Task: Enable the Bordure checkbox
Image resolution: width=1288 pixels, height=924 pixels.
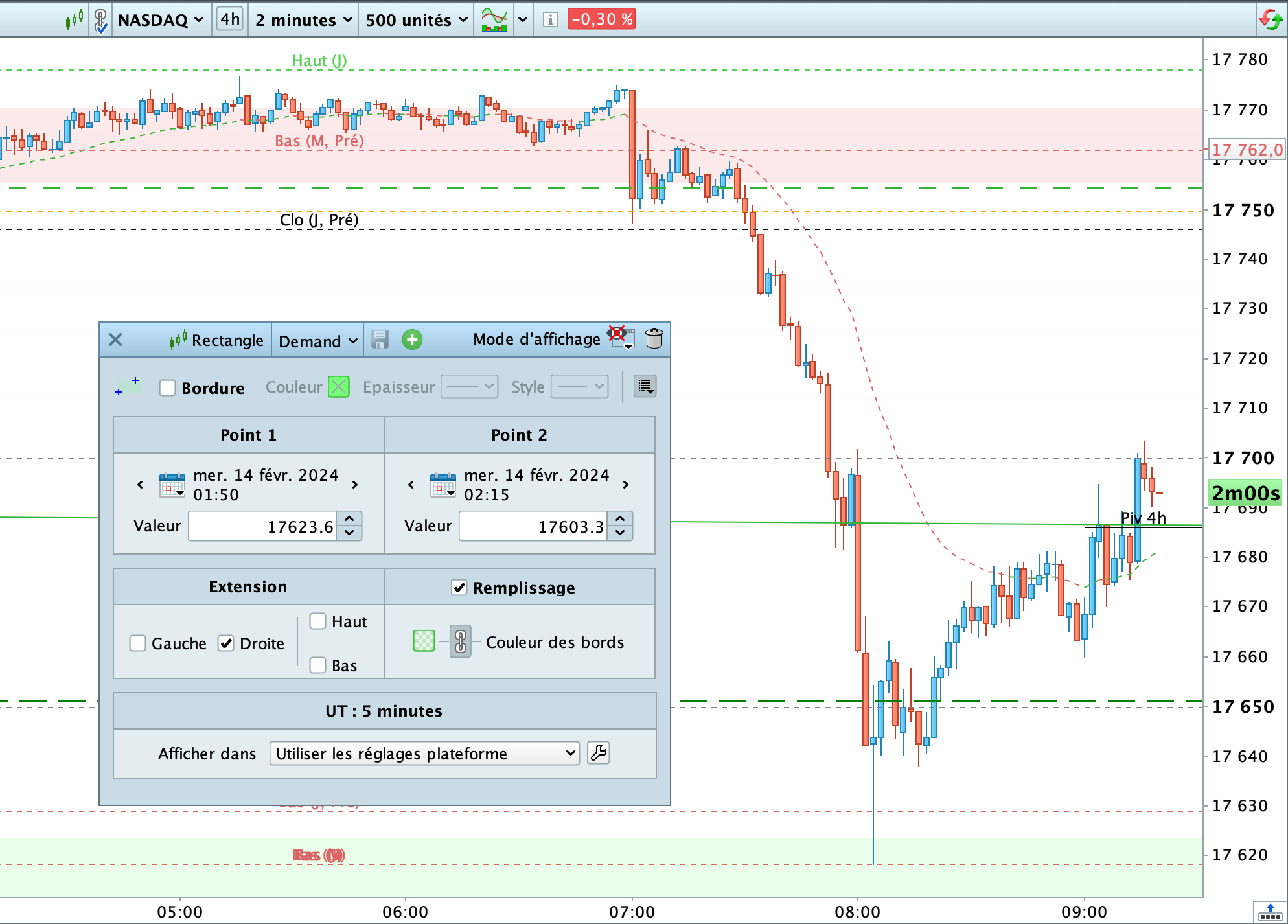Action: pyautogui.click(x=168, y=387)
